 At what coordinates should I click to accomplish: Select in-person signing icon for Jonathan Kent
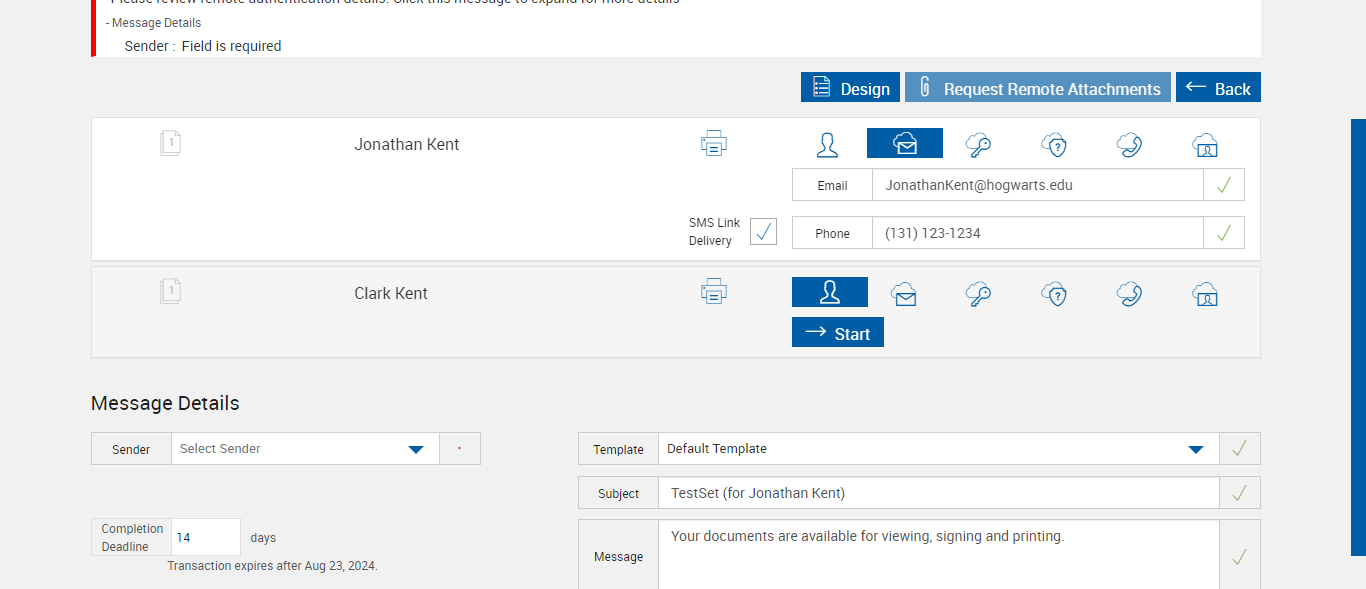pyautogui.click(x=828, y=145)
